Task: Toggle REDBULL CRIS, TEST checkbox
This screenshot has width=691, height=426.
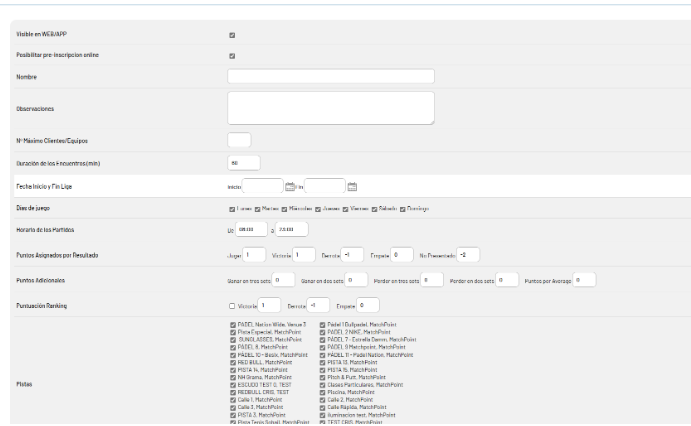Action: [x=233, y=393]
